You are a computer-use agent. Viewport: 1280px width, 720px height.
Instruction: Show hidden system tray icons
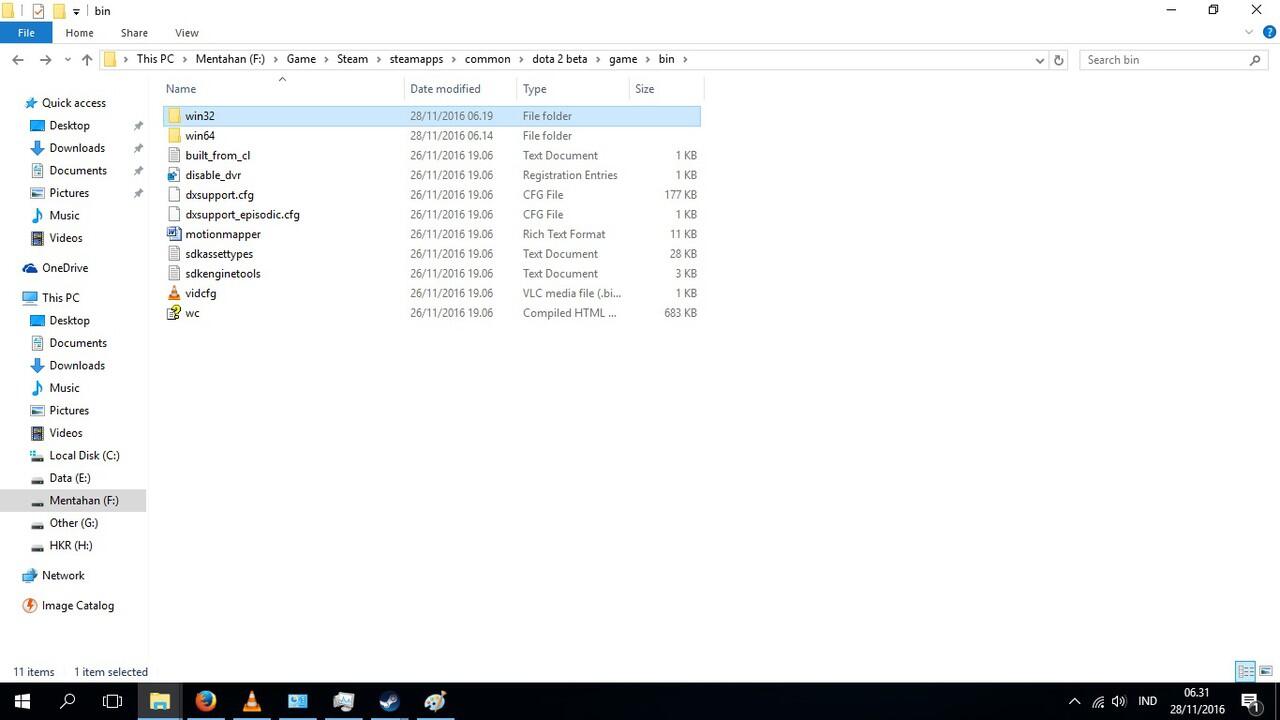[1075, 702]
